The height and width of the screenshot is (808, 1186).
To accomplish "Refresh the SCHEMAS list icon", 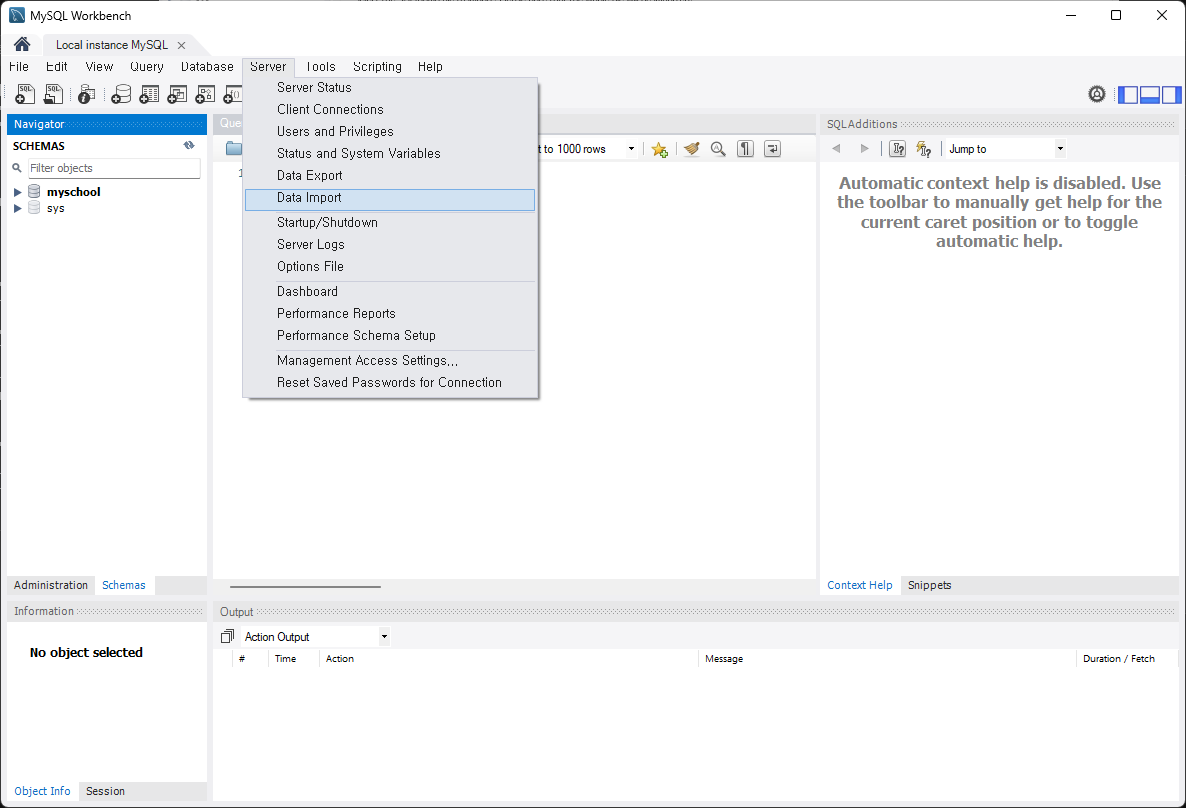I will [x=189, y=145].
